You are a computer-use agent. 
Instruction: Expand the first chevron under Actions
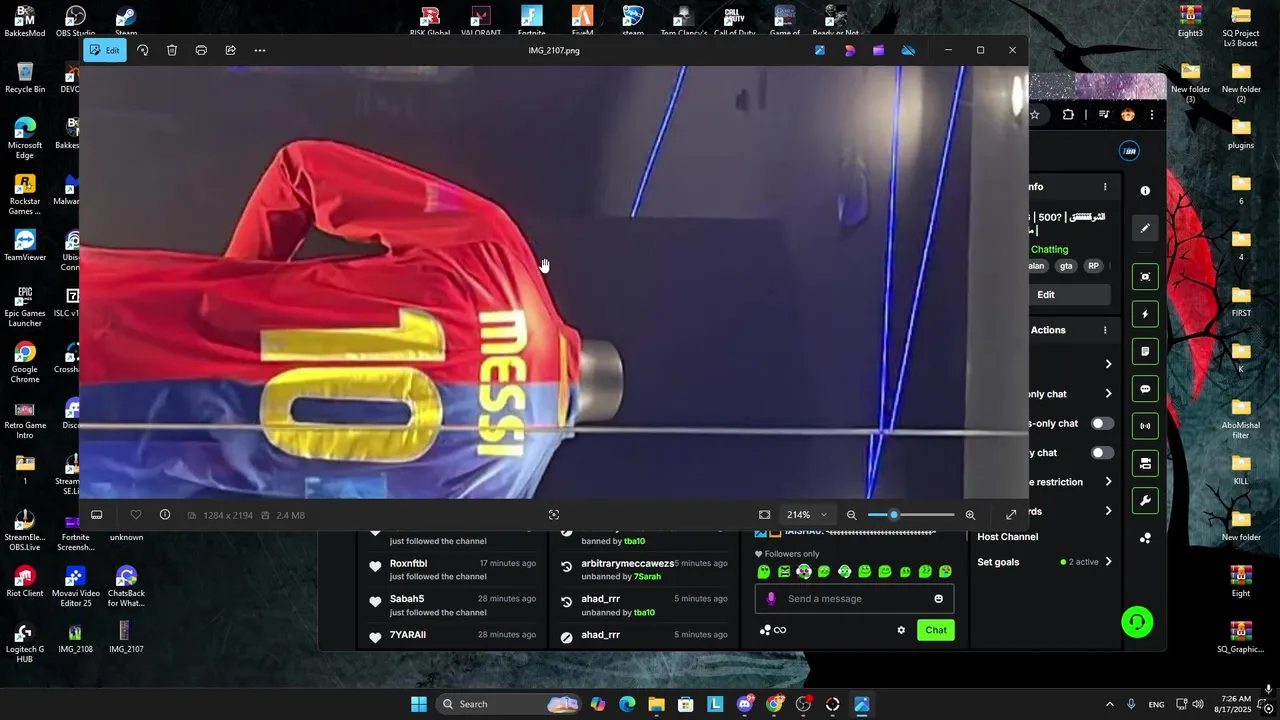[1108, 364]
